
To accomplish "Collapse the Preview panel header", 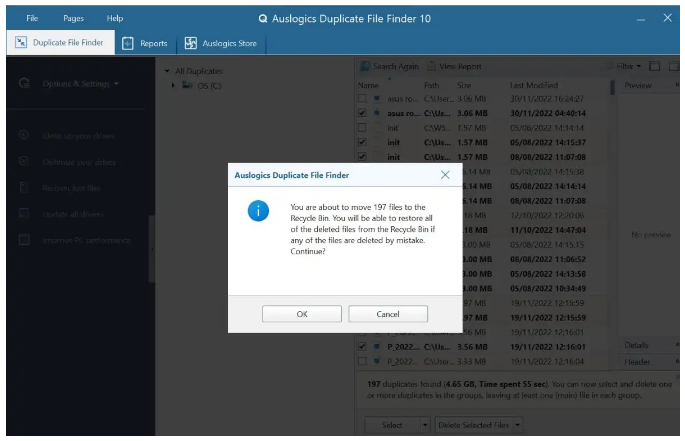I will click(x=676, y=85).
